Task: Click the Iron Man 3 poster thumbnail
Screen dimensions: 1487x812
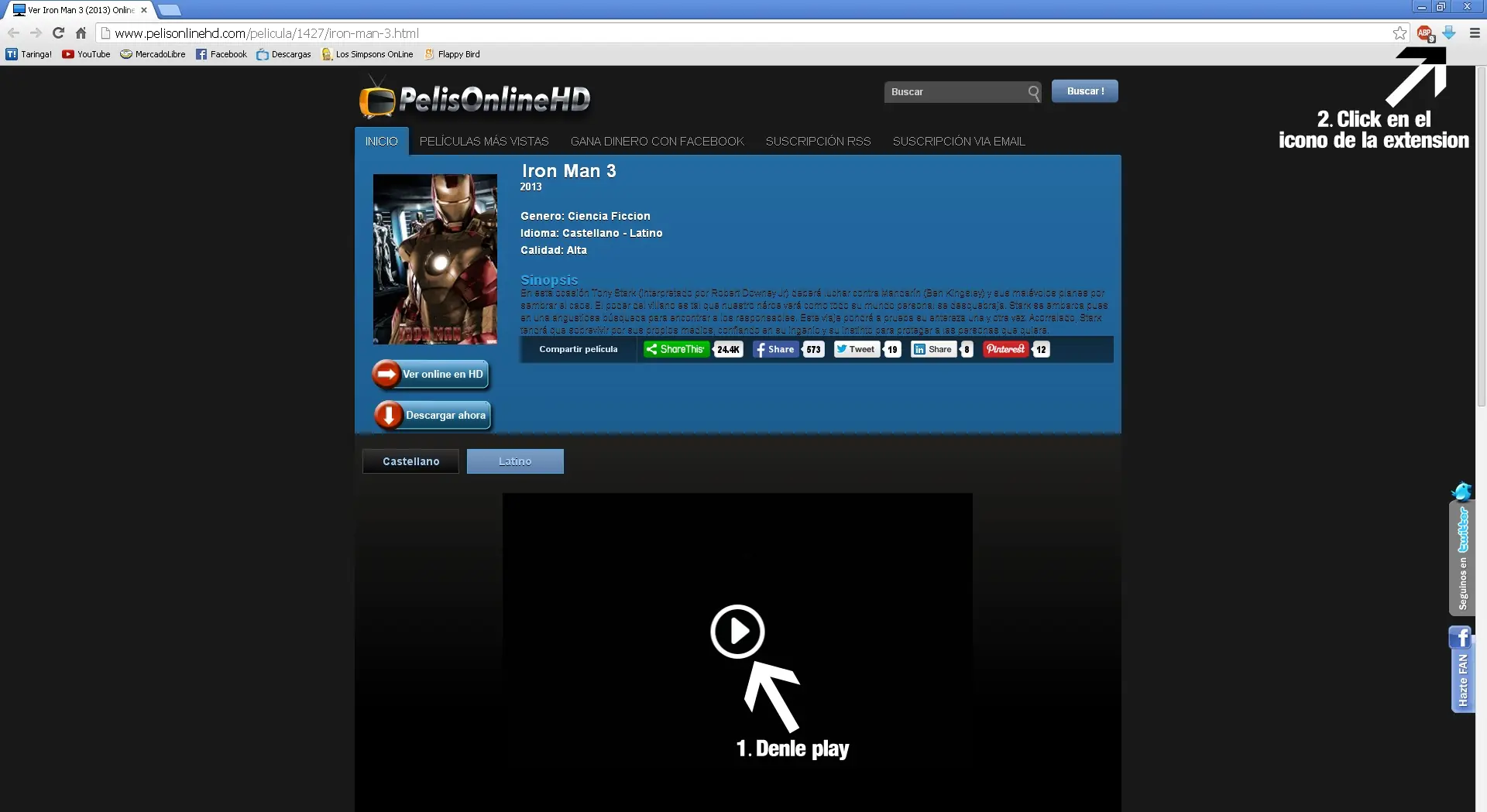Action: point(435,259)
